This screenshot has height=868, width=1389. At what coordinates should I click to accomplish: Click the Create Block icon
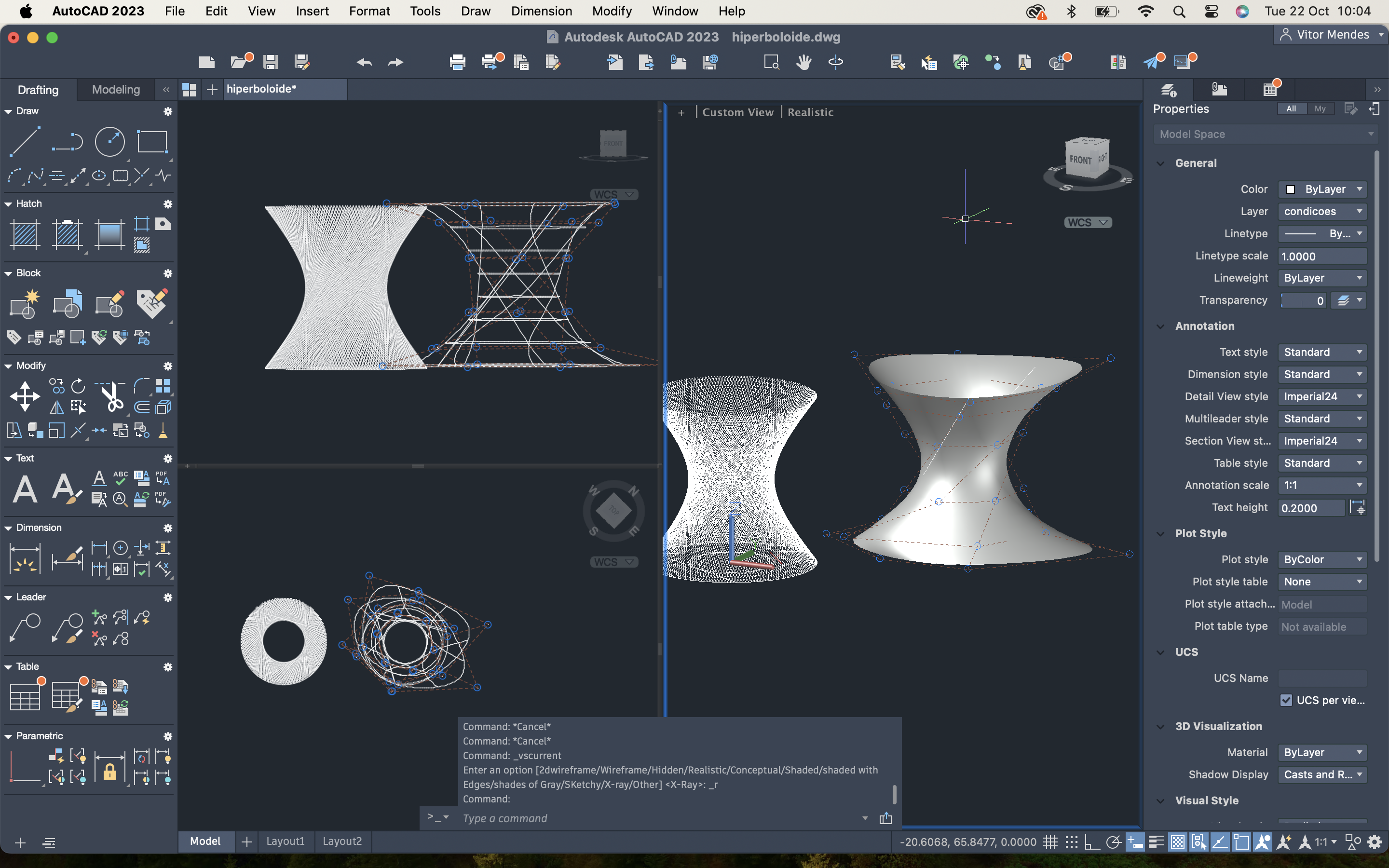[25, 304]
